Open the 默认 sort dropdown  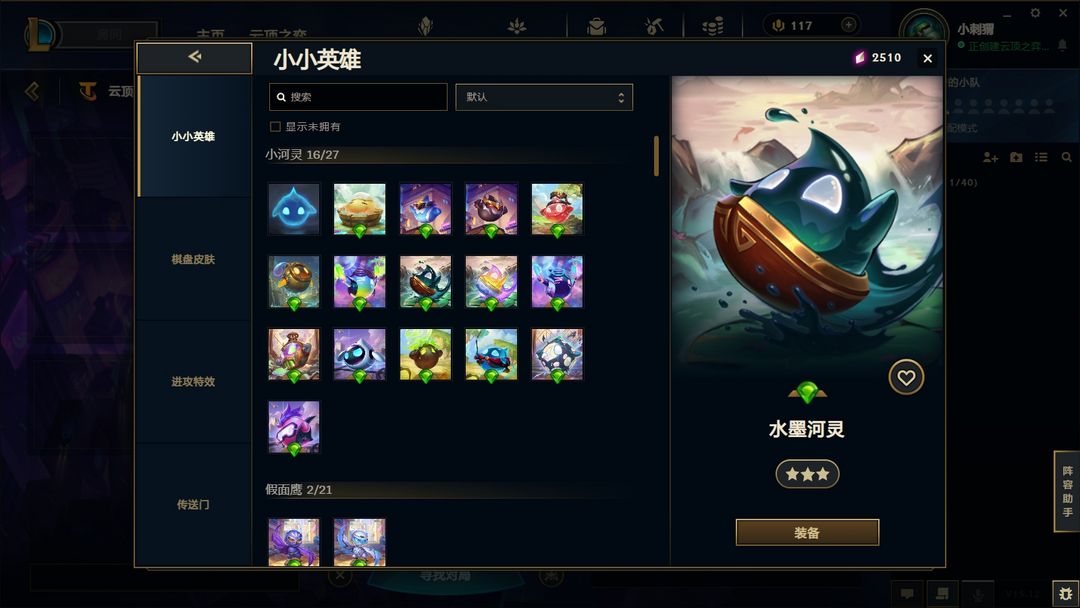pos(544,97)
